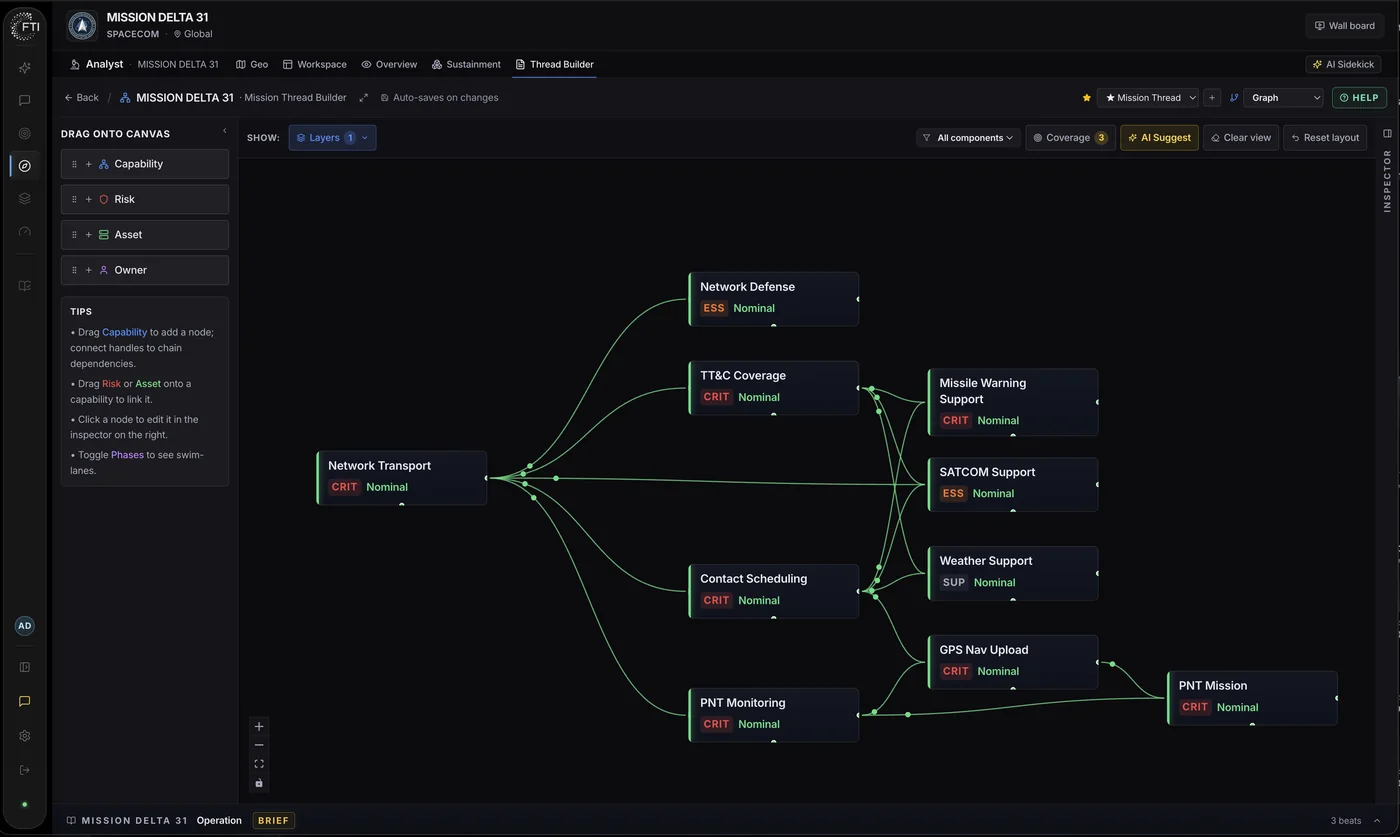
Task: Switch to the Overview tab
Action: click(x=389, y=64)
